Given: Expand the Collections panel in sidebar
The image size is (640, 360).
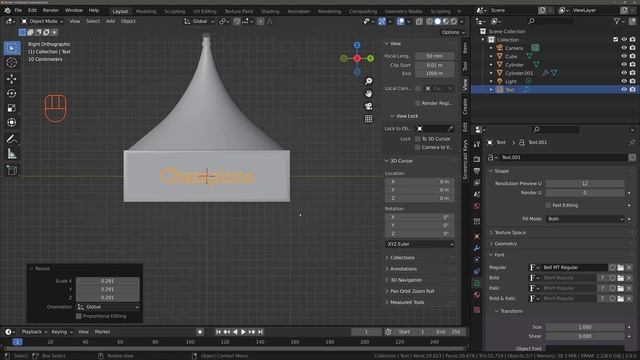Looking at the screenshot, I should pyautogui.click(x=402, y=258).
